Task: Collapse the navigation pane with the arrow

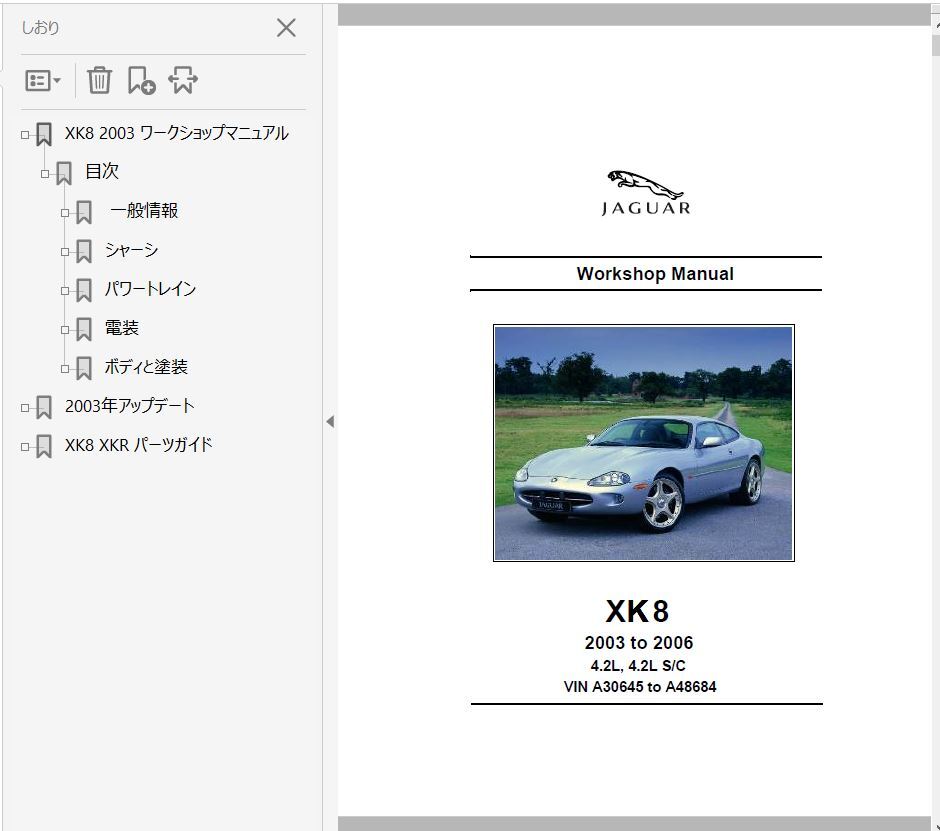Action: coord(330,421)
